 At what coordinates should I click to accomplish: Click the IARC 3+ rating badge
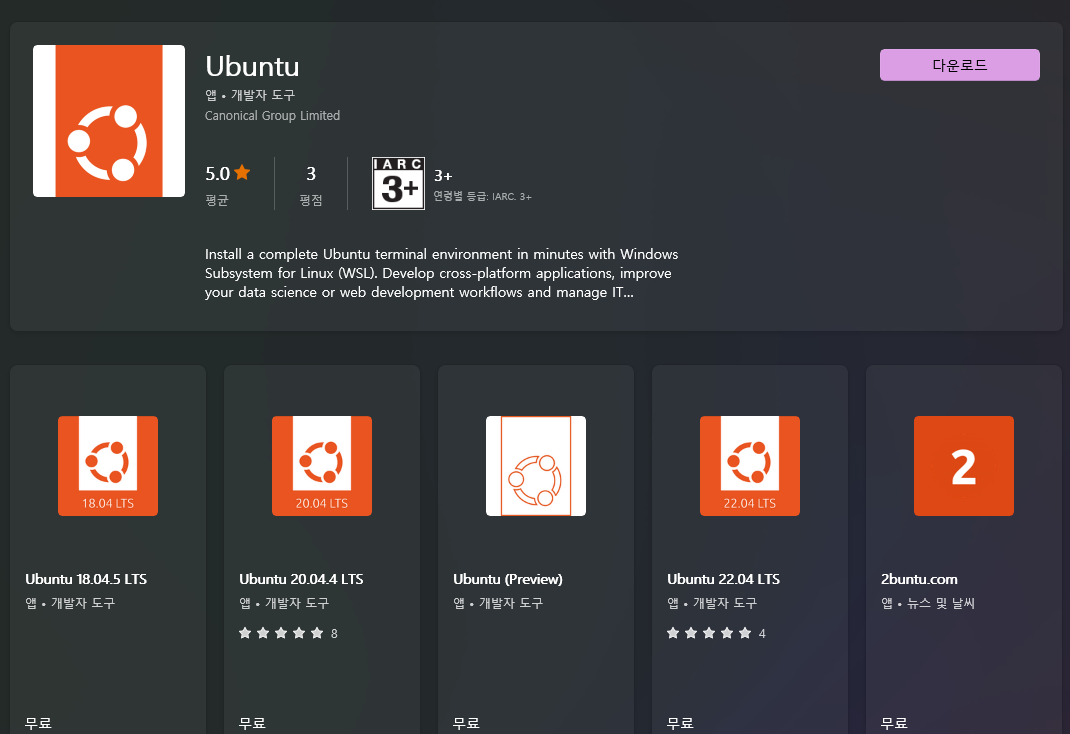point(399,184)
